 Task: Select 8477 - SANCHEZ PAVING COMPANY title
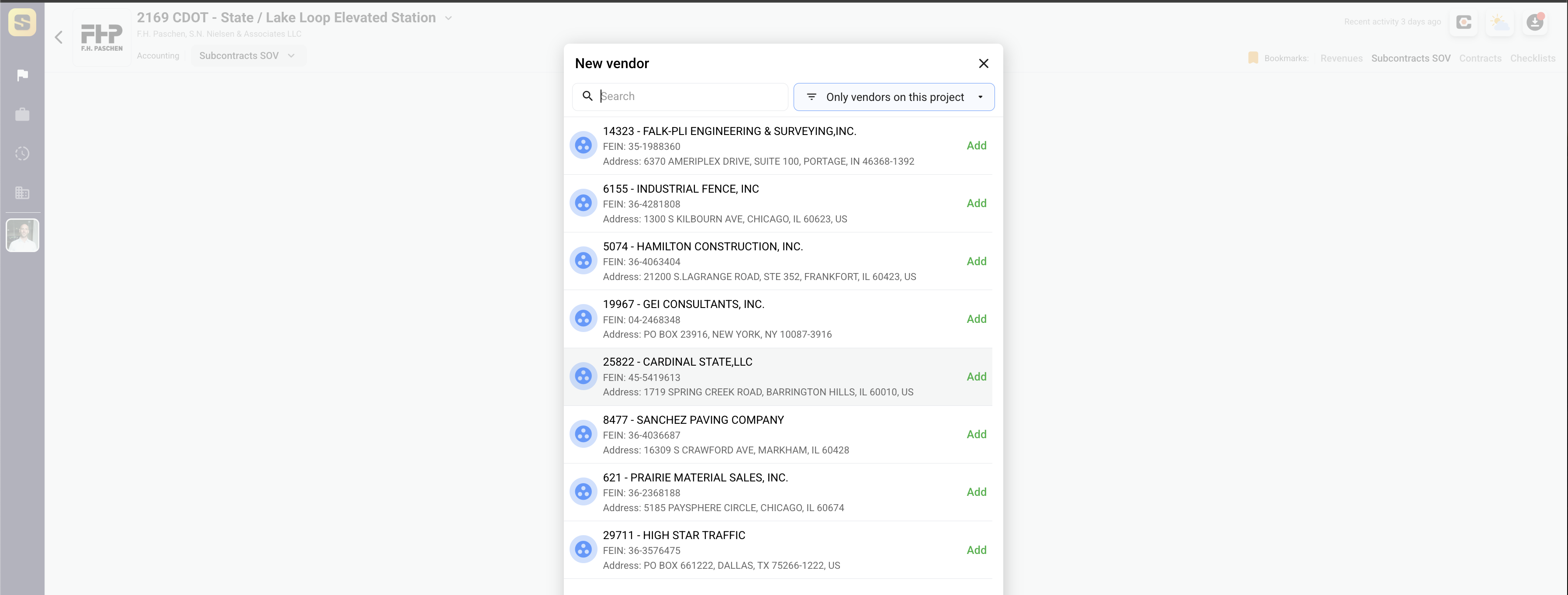tap(693, 420)
